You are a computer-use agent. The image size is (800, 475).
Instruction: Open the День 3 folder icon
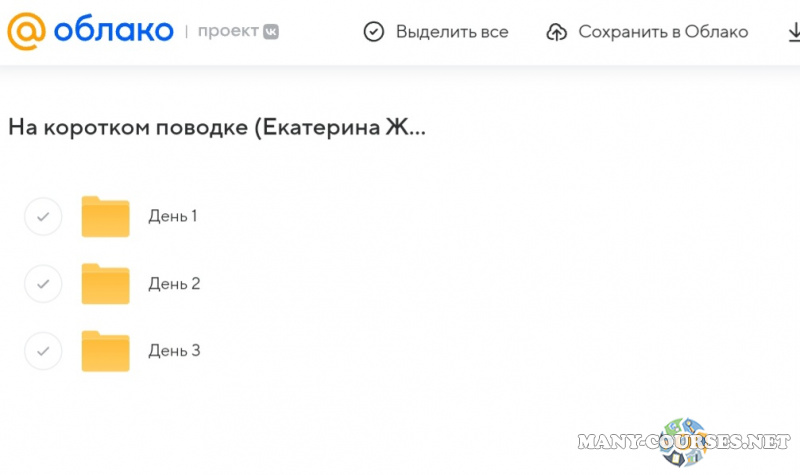105,351
